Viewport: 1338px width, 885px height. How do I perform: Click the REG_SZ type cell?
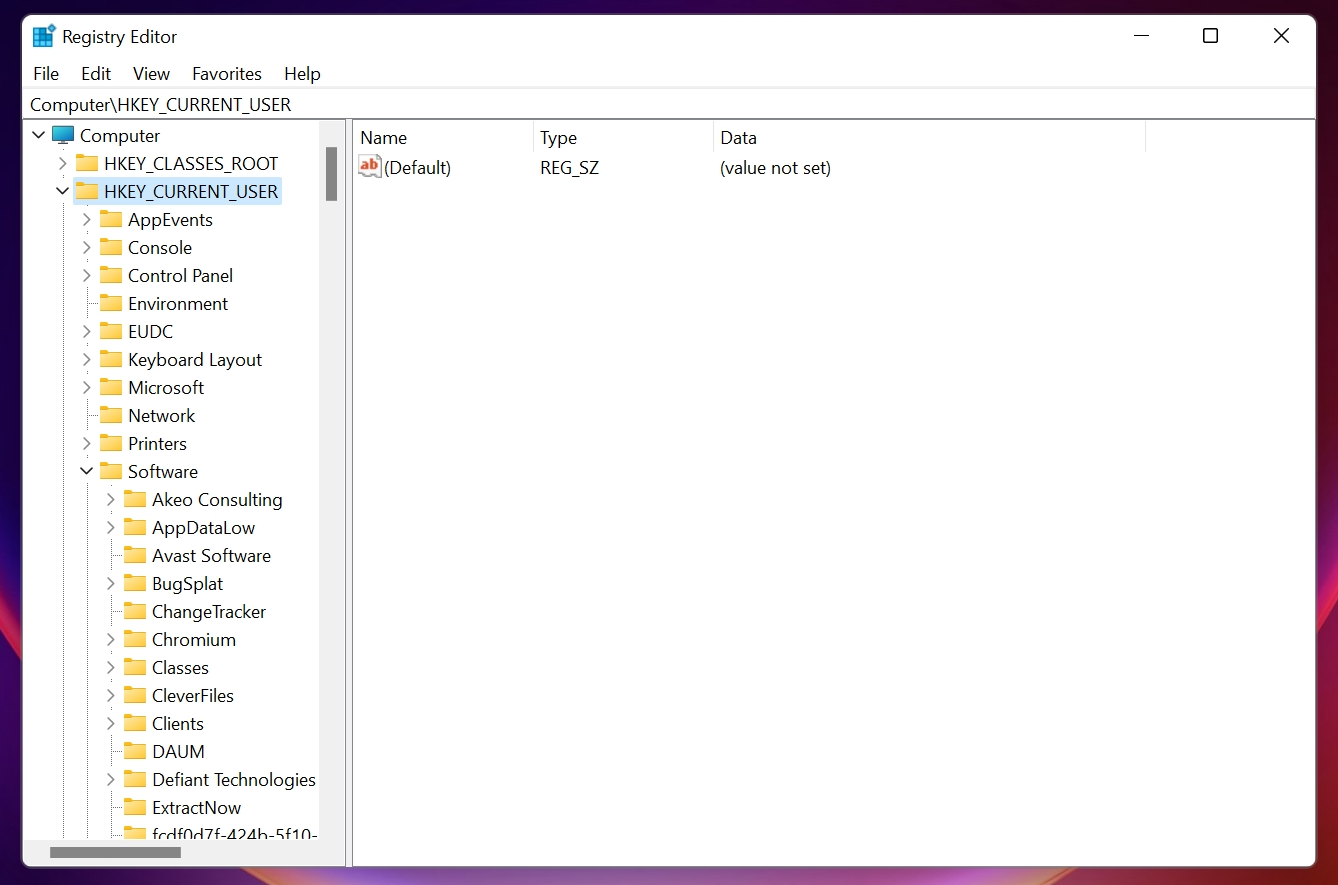coord(570,168)
